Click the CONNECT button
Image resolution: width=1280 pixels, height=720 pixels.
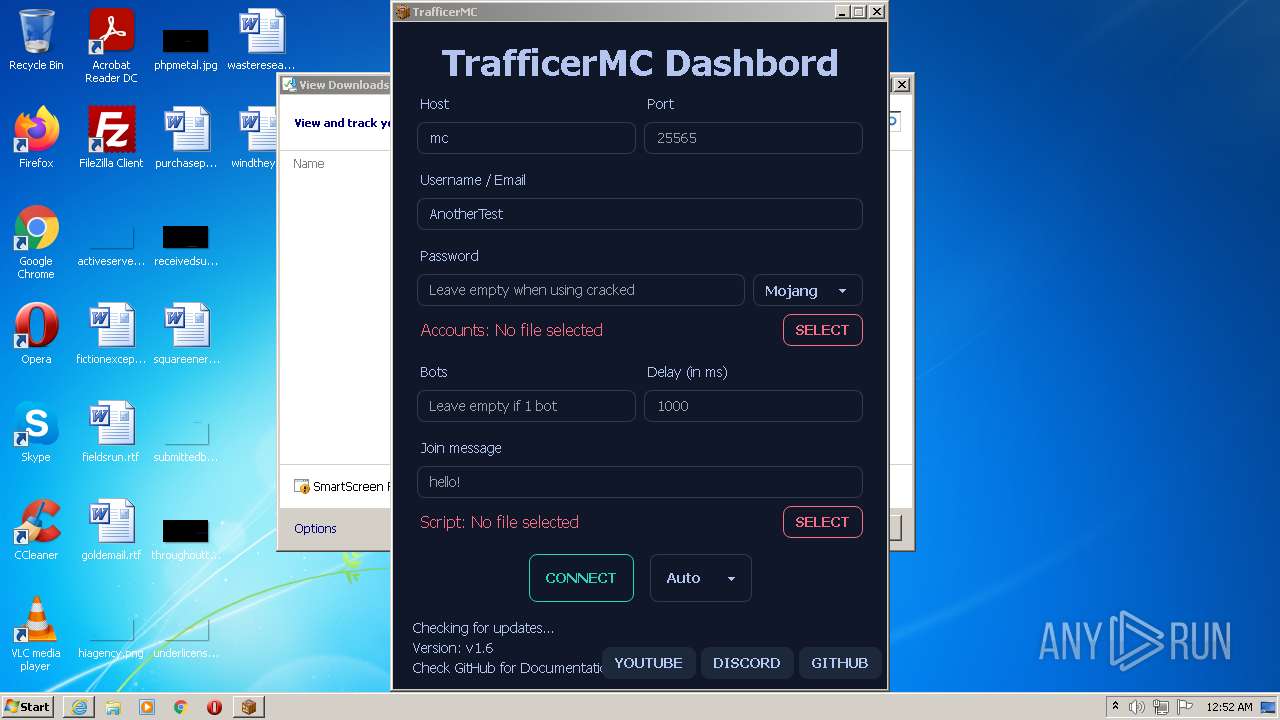click(581, 578)
